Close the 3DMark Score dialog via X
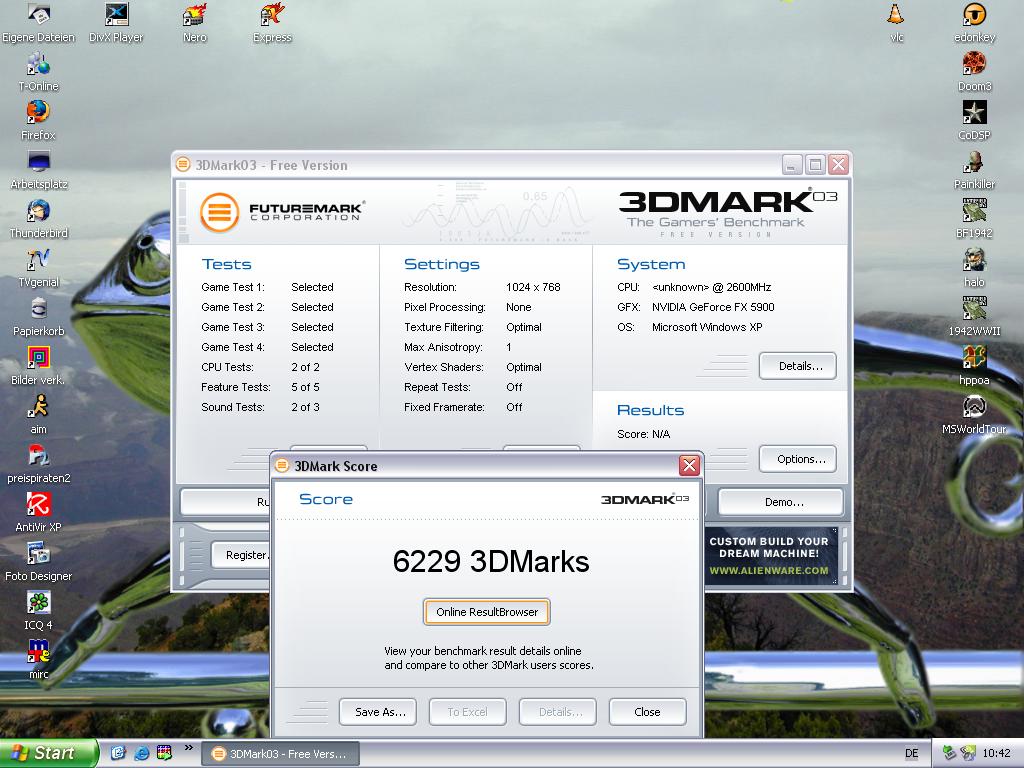 689,466
